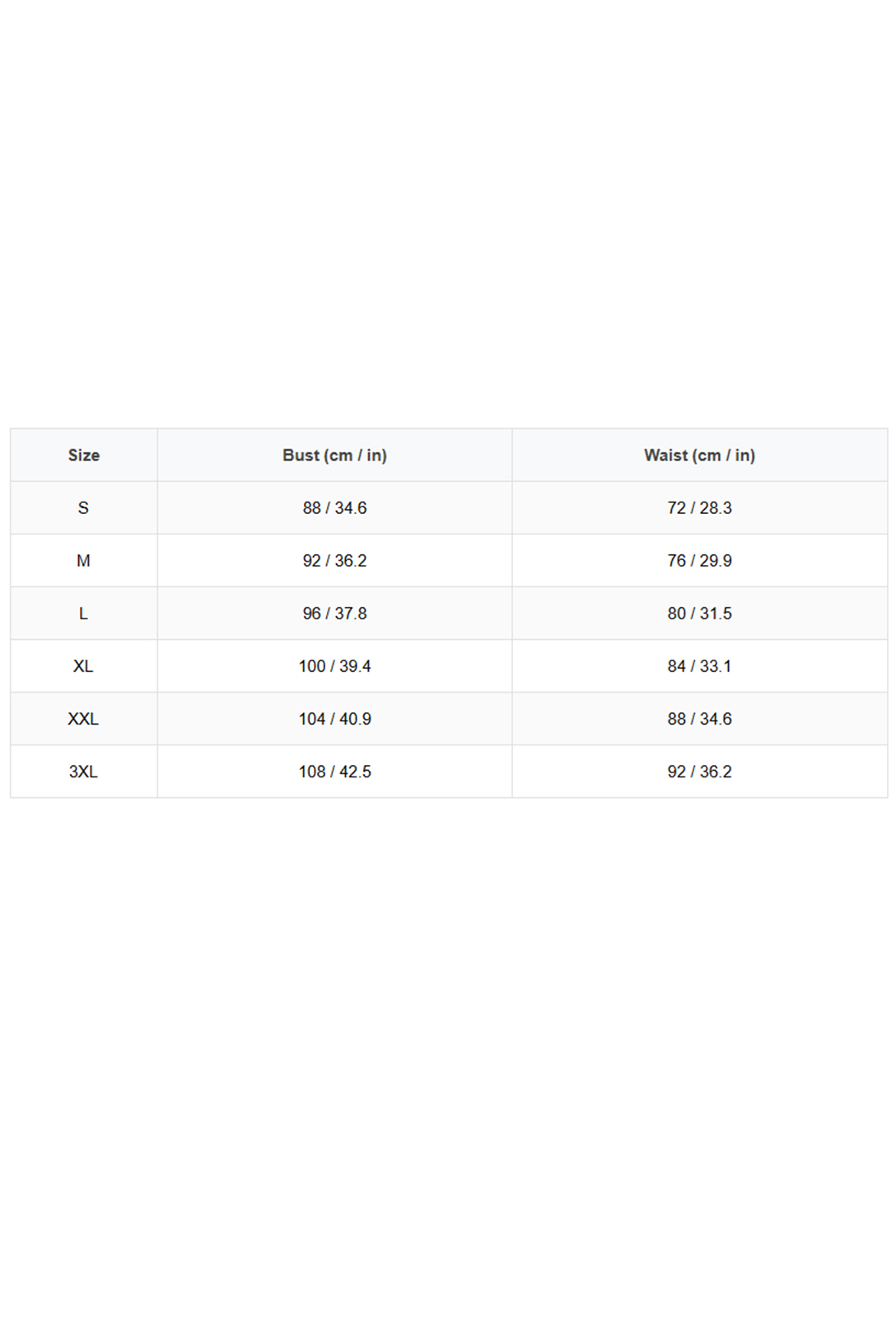896x1344 pixels.
Task: Select the XXL size row label
Action: click(x=83, y=719)
